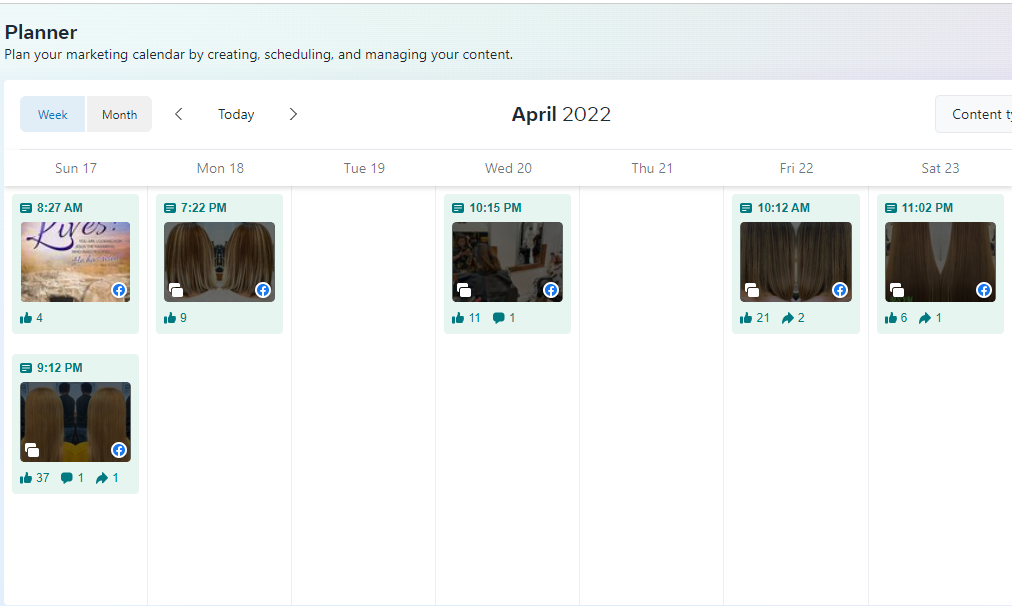Click the post type icon beside 7:22 PM
Viewport: 1012px width, 606px height.
point(170,208)
